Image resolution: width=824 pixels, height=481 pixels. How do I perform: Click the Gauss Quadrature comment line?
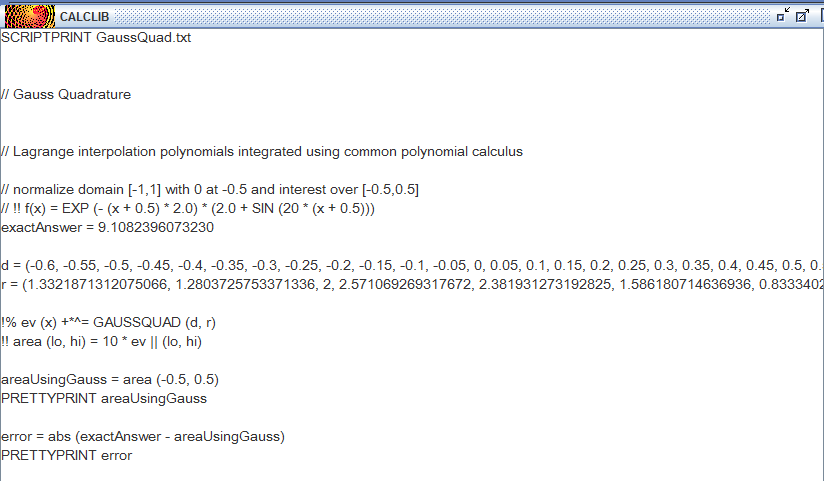click(x=66, y=95)
